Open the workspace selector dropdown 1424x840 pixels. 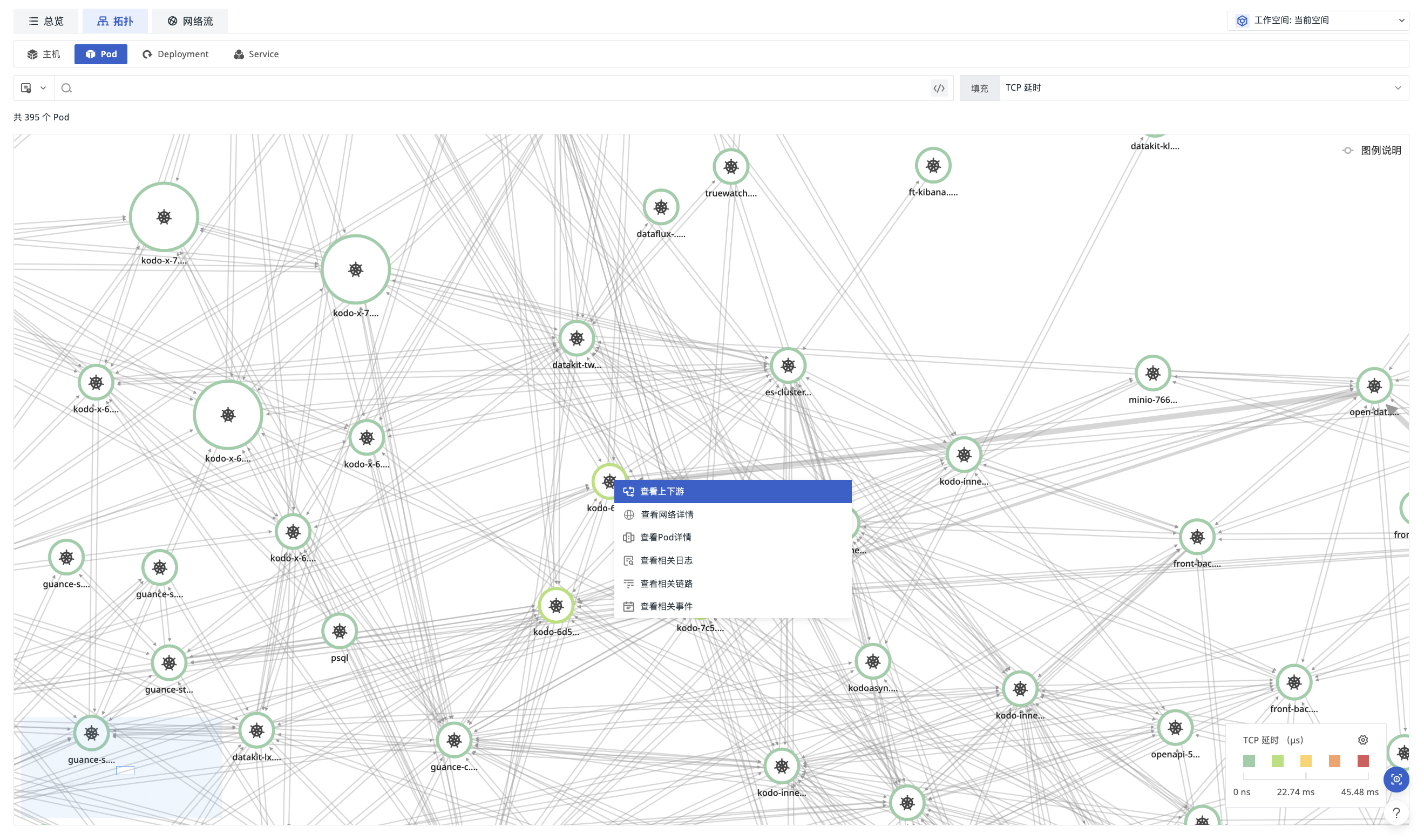pyautogui.click(x=1318, y=21)
